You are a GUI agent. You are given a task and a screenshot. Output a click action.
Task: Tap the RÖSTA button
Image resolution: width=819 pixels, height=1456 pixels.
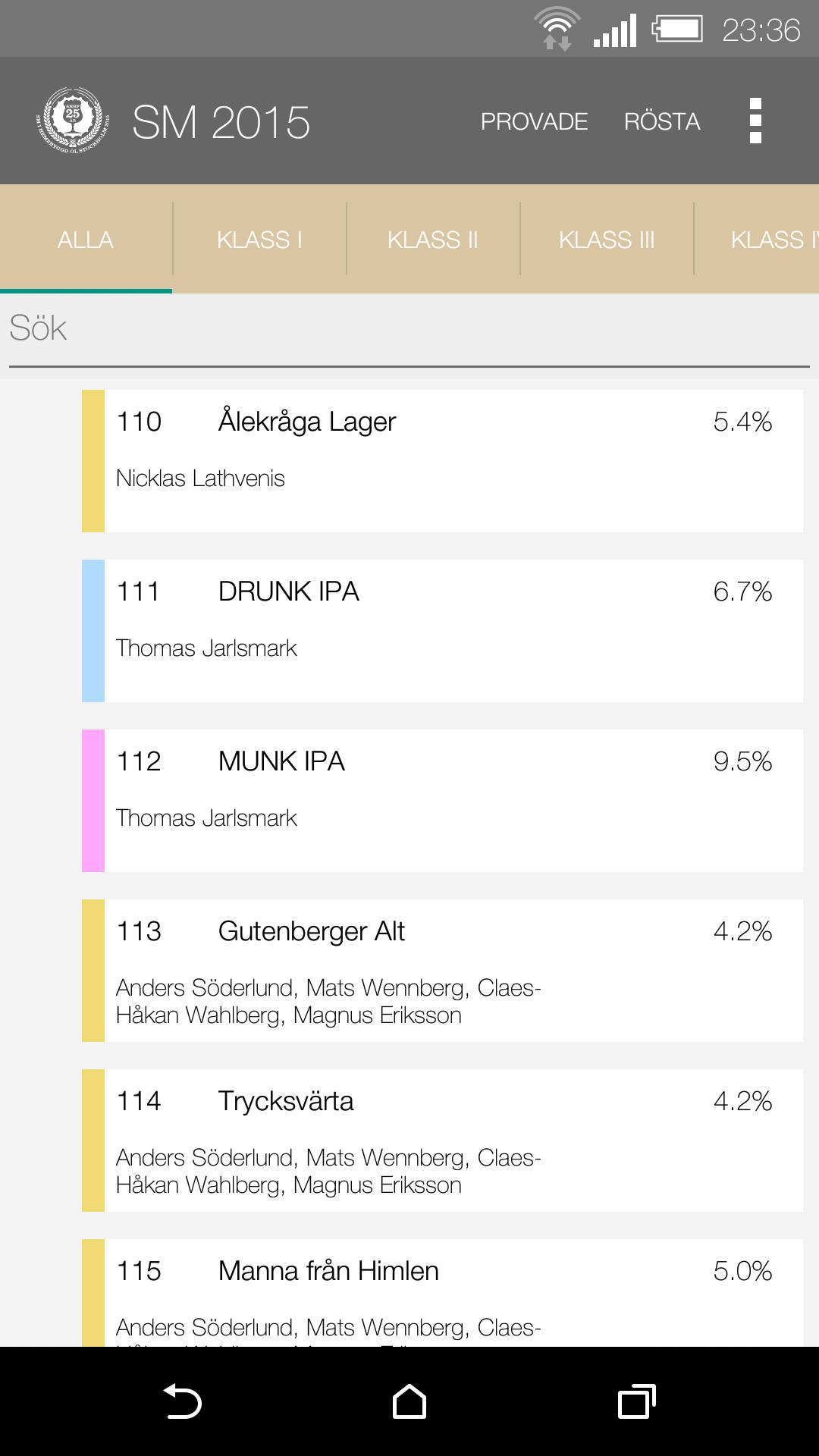click(661, 121)
